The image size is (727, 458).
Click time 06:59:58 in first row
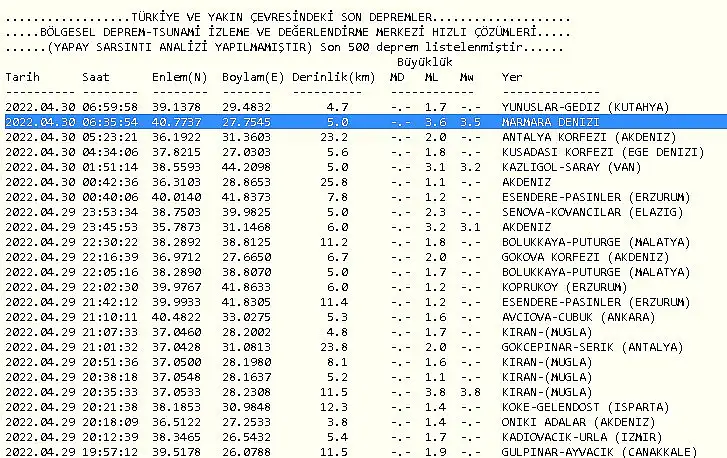pos(110,108)
